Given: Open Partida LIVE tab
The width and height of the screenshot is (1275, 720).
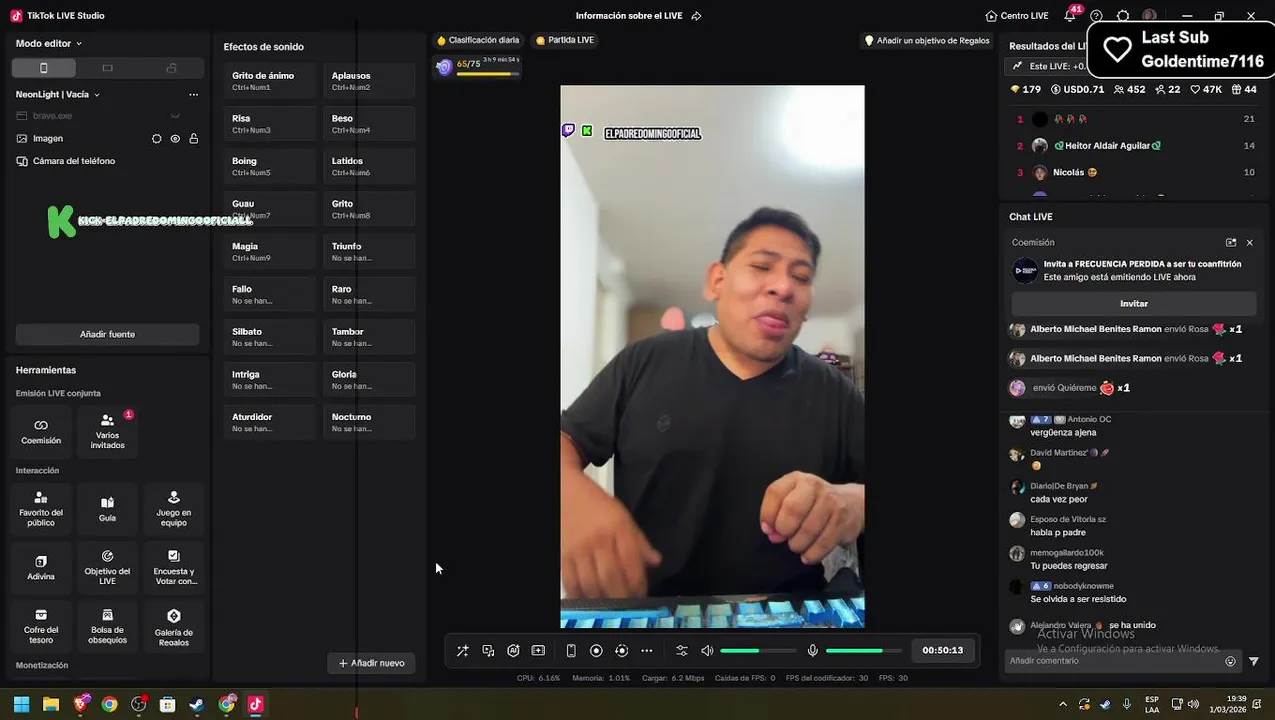Looking at the screenshot, I should pyautogui.click(x=565, y=40).
